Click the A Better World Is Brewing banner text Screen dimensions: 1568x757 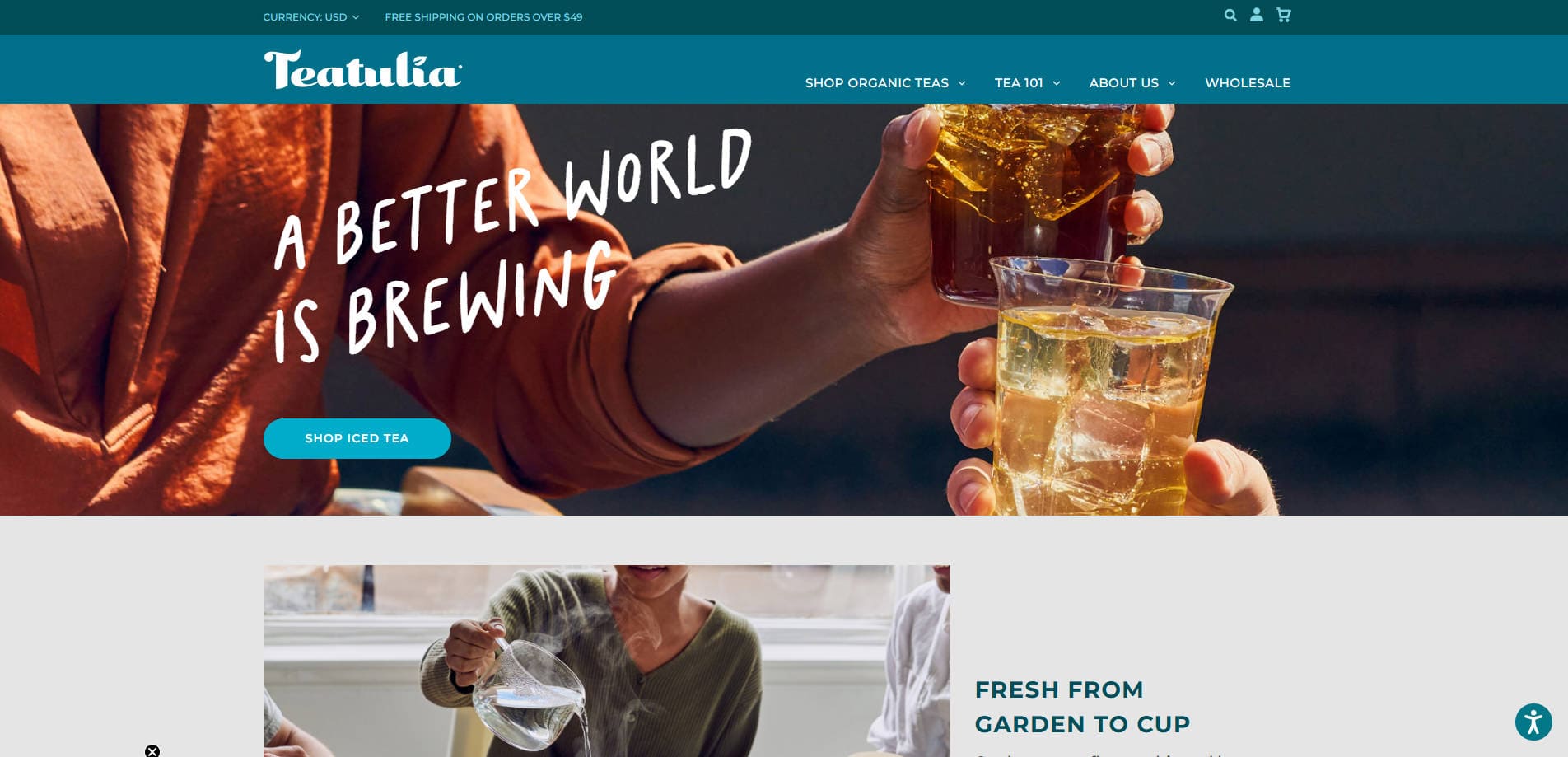[512, 247]
